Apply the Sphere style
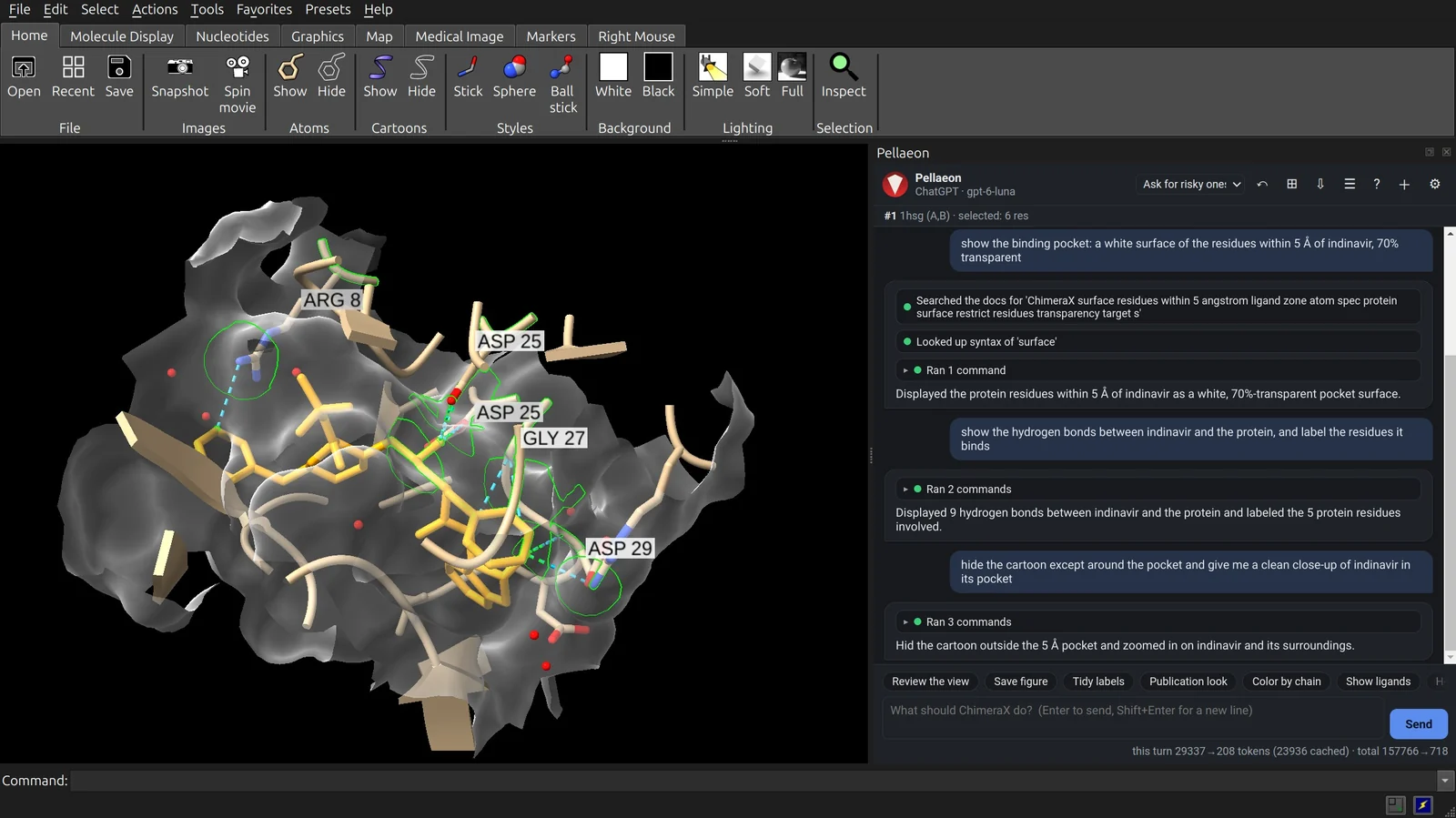The width and height of the screenshot is (1456, 818). pos(514,67)
